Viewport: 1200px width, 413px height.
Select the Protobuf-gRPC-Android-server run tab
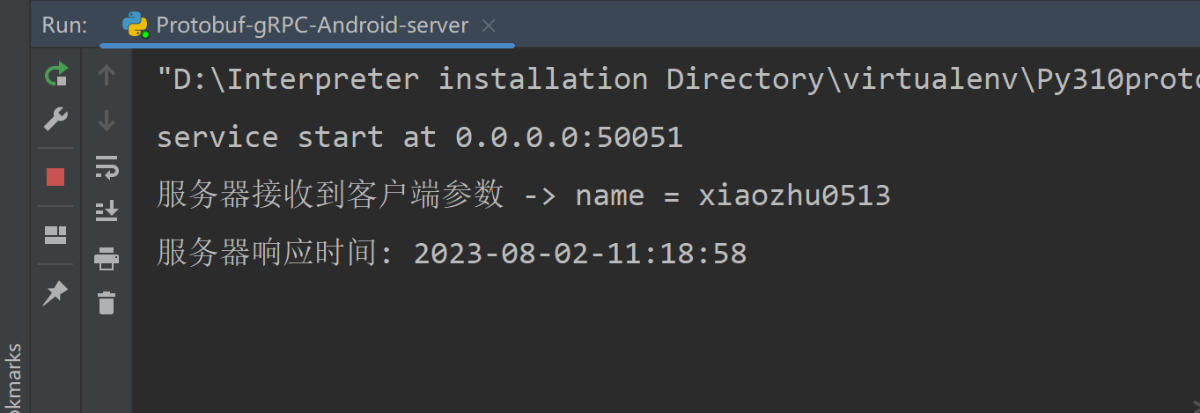tap(312, 26)
